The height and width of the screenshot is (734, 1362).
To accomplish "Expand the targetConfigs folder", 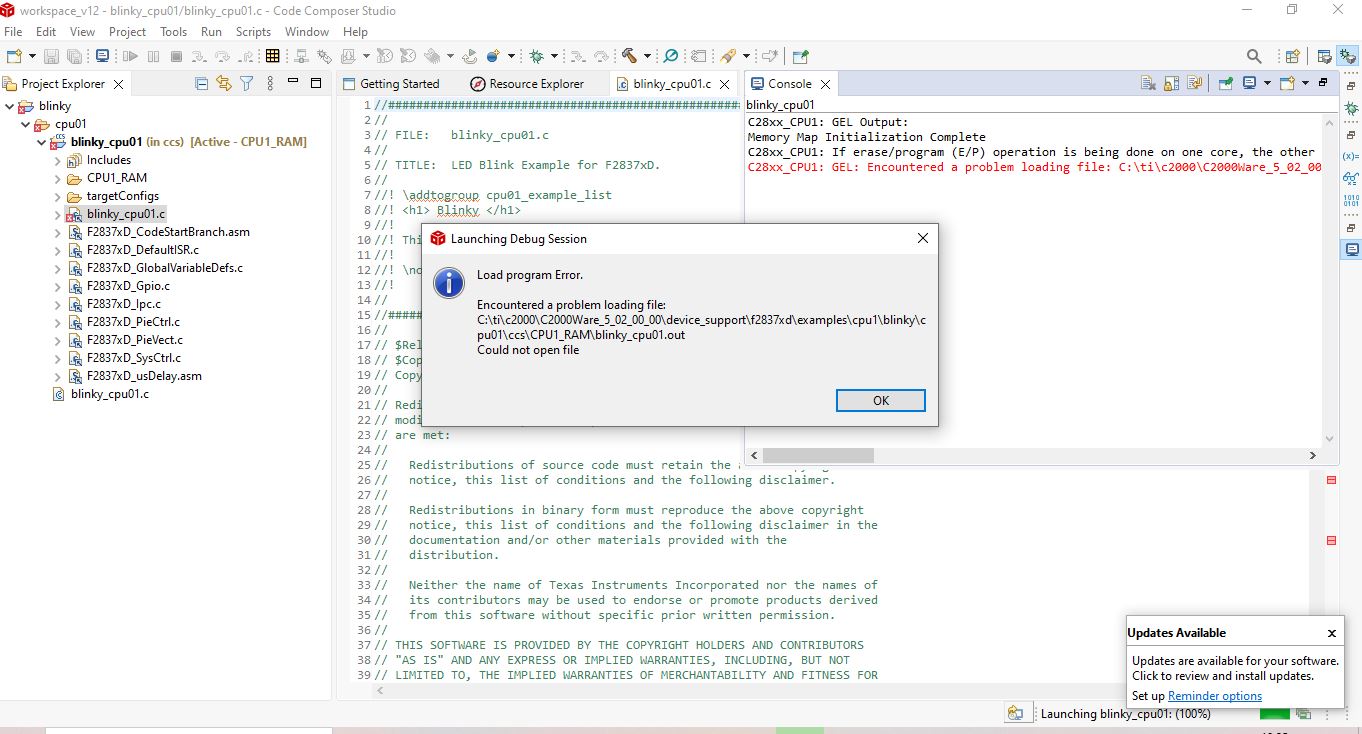I will coord(58,196).
